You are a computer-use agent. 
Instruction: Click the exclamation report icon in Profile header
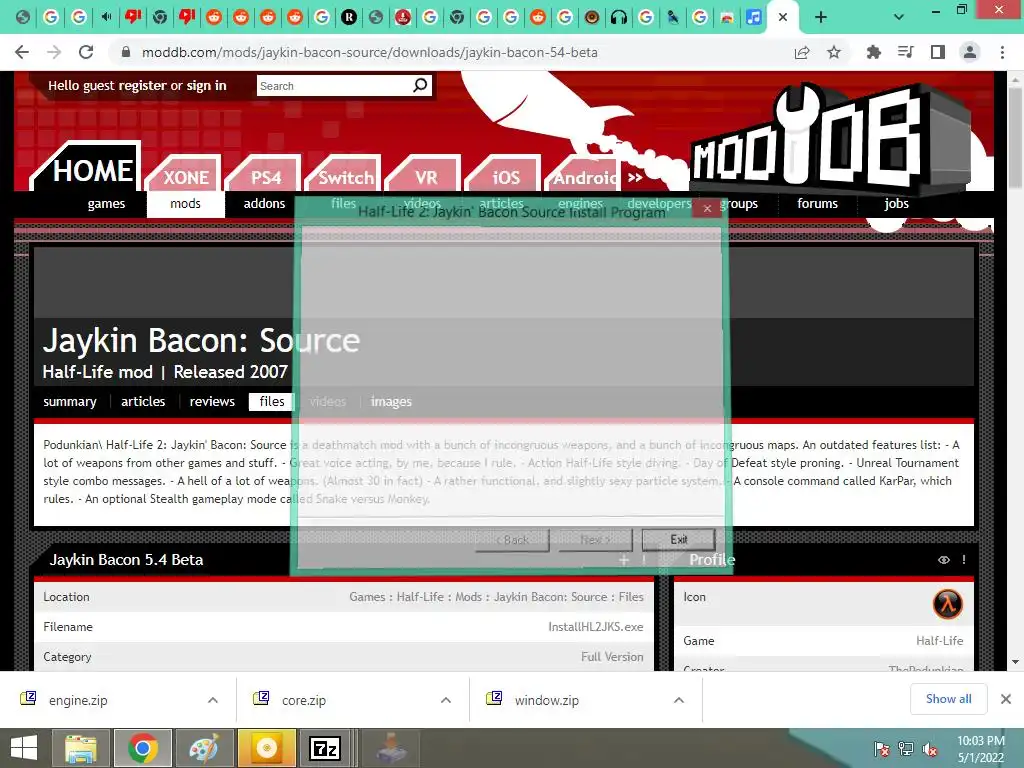point(964,560)
